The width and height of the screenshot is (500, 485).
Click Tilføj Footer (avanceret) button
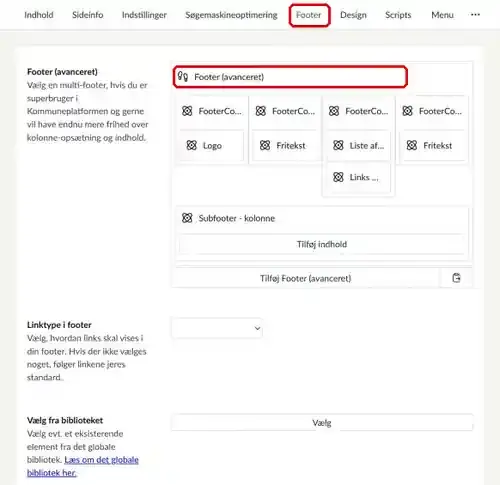point(306,278)
